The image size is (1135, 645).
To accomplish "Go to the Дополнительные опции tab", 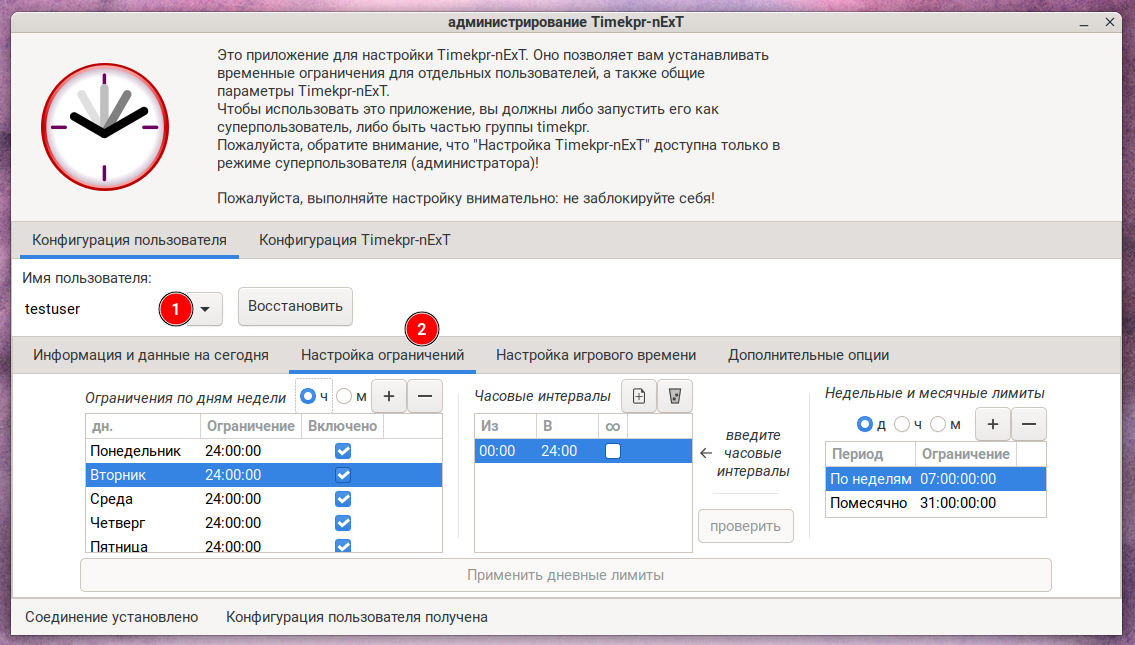I will pos(808,355).
